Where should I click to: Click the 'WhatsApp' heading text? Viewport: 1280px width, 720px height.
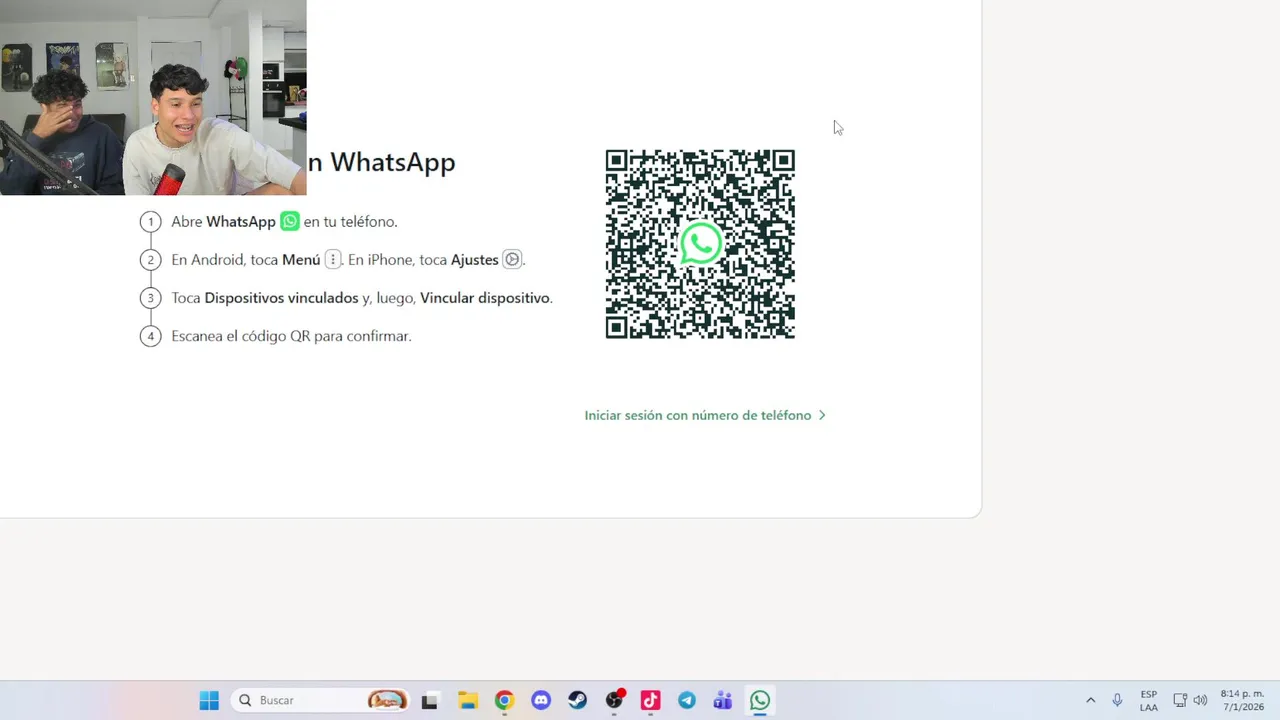pos(392,162)
